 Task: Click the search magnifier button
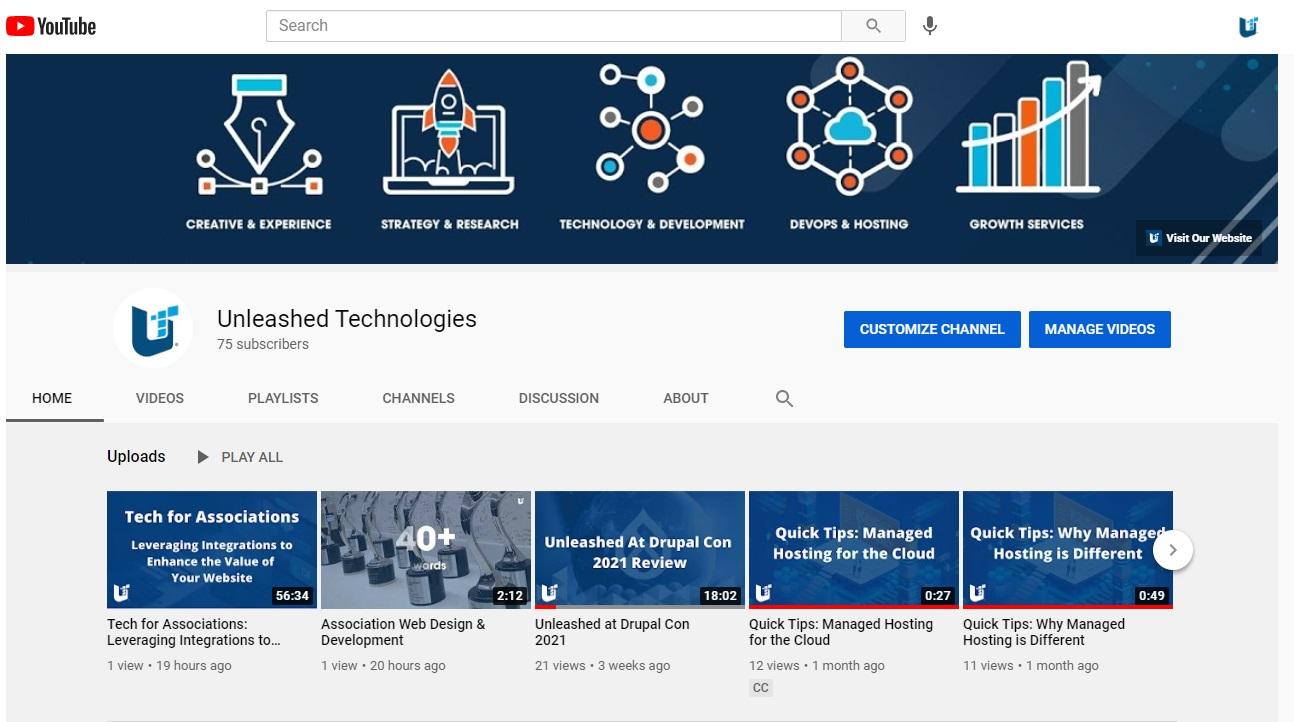click(873, 26)
